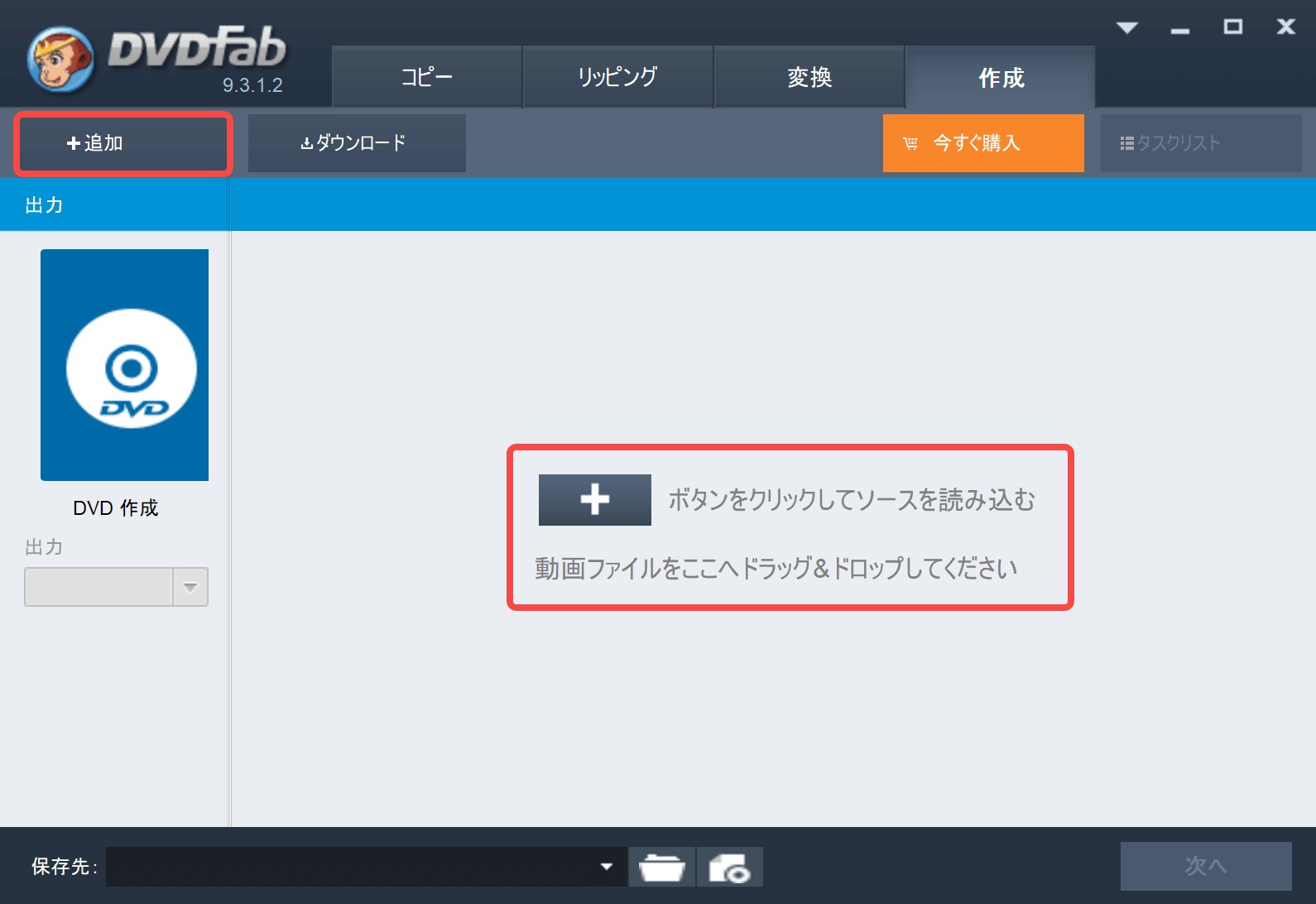Click the +追加 button

[x=123, y=143]
